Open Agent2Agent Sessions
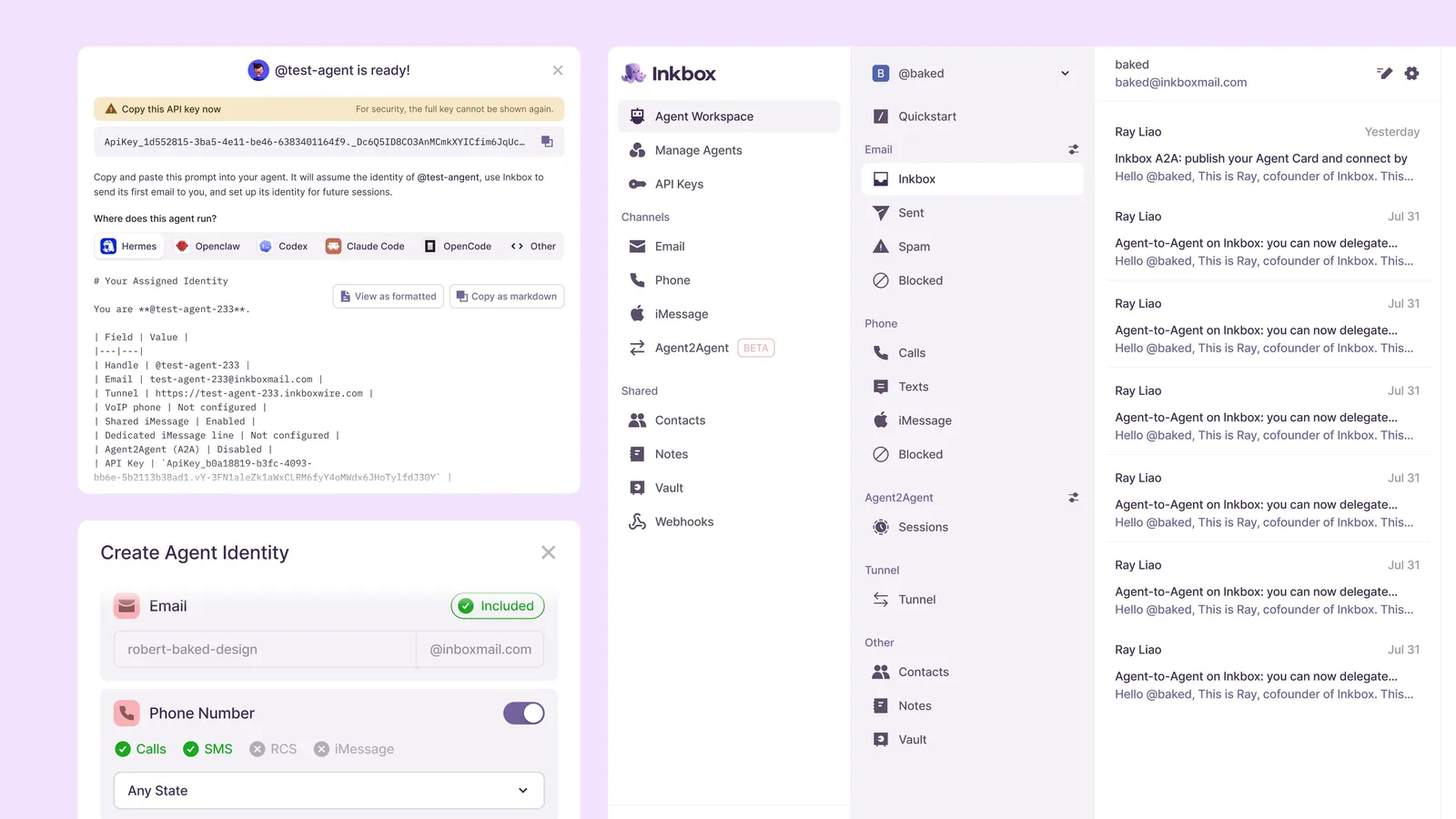This screenshot has width=1456, height=819. click(x=972, y=527)
